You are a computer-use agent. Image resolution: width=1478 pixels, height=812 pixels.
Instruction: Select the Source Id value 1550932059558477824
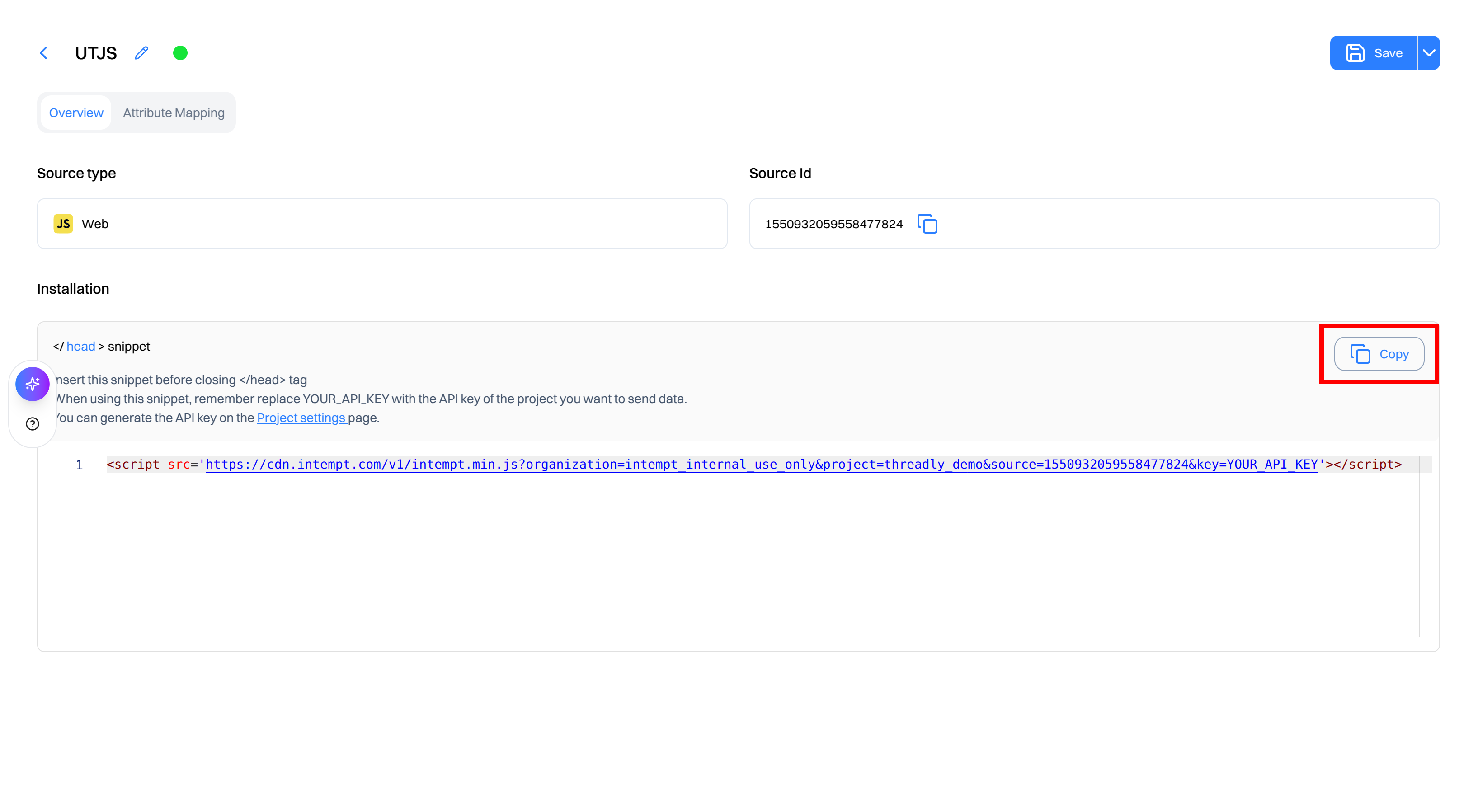tap(833, 224)
